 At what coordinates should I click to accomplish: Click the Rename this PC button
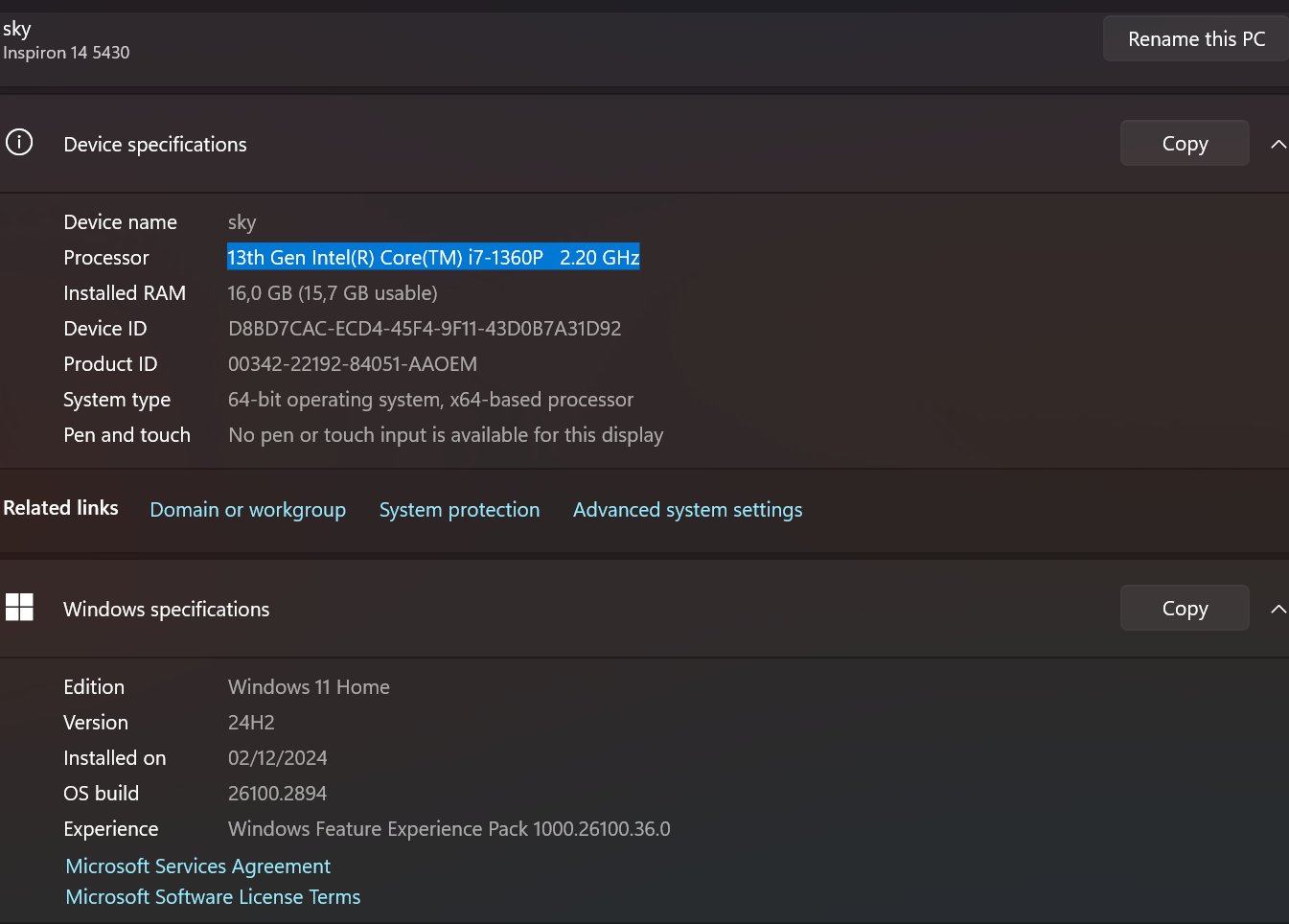pyautogui.click(x=1196, y=39)
